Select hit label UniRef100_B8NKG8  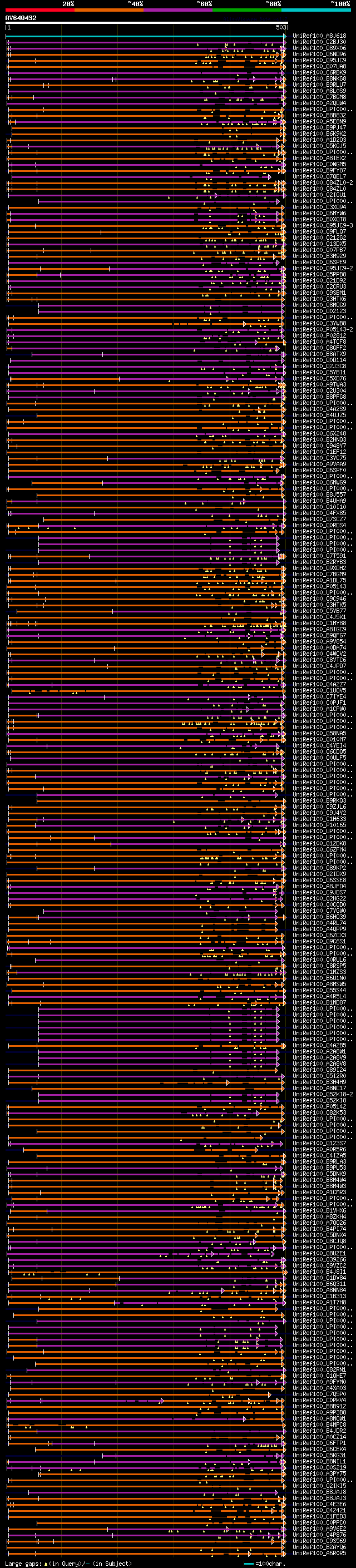point(319,78)
